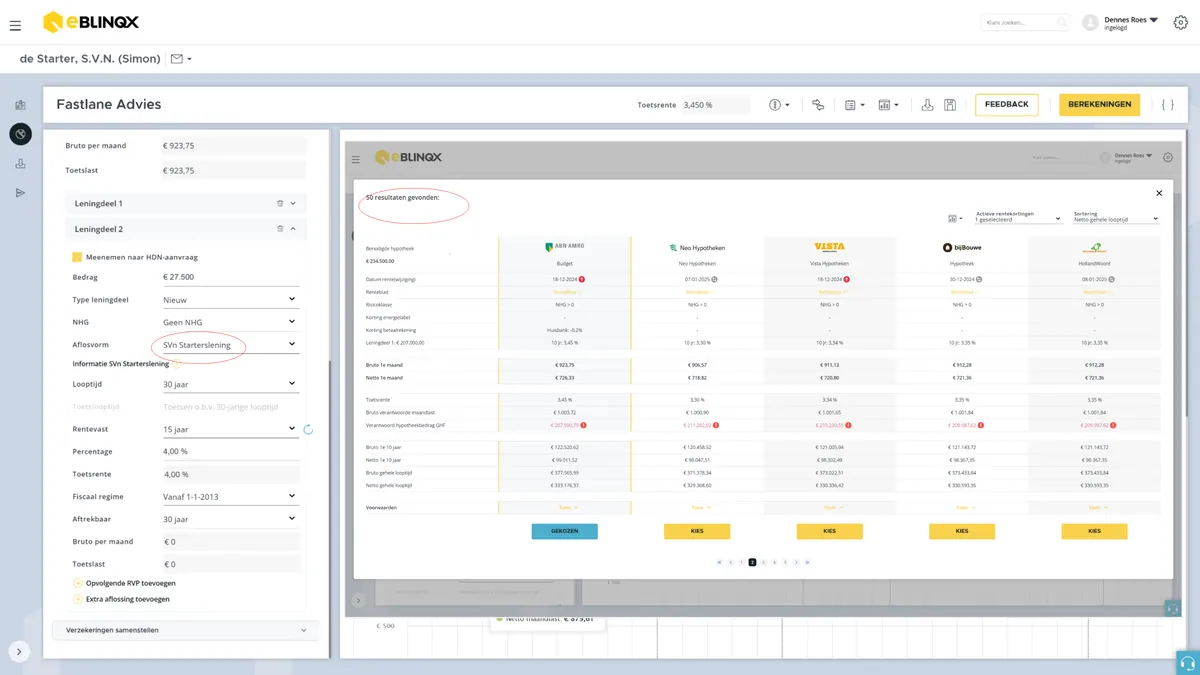
Task: Open the Type leningdeel dropdown
Action: [229, 299]
